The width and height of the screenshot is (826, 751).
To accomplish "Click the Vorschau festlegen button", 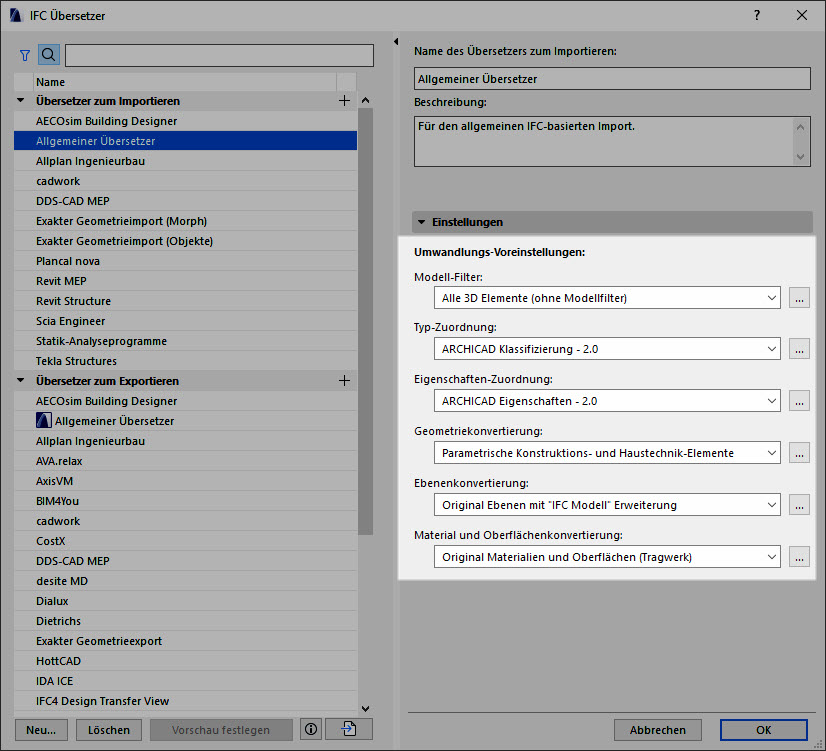I will (x=221, y=729).
